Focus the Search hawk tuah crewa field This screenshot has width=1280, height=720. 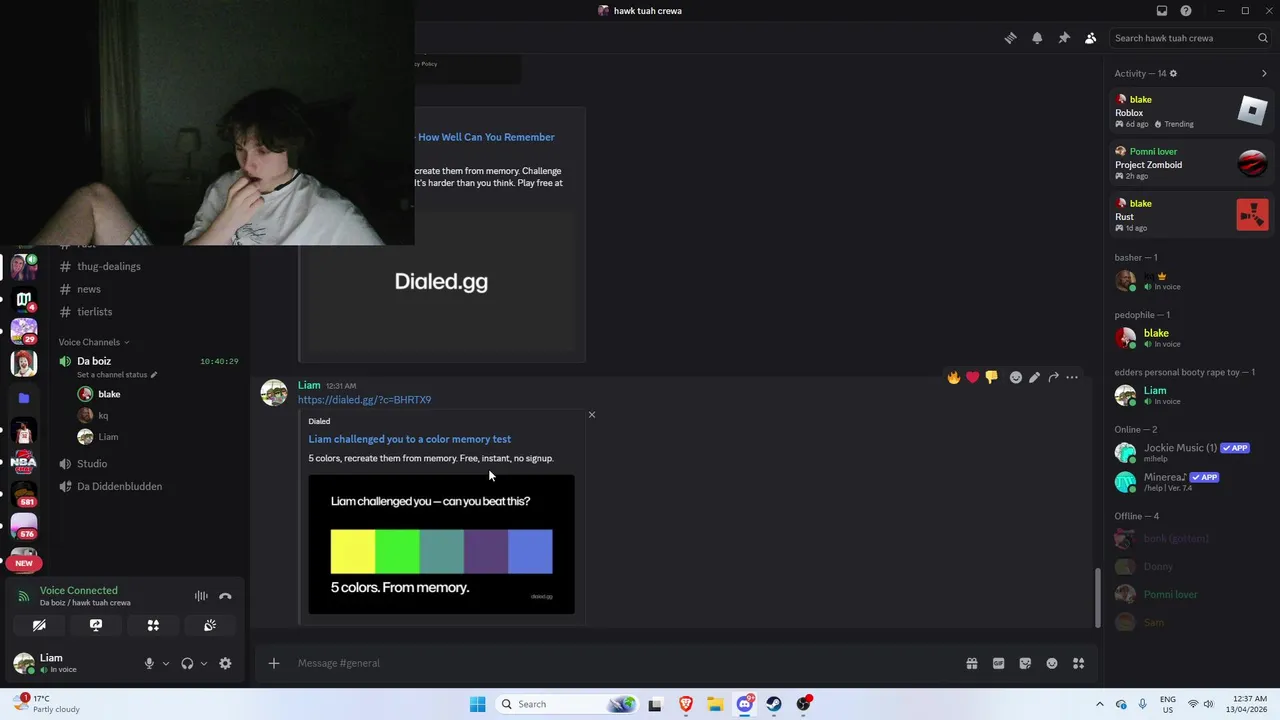[x=1190, y=38]
